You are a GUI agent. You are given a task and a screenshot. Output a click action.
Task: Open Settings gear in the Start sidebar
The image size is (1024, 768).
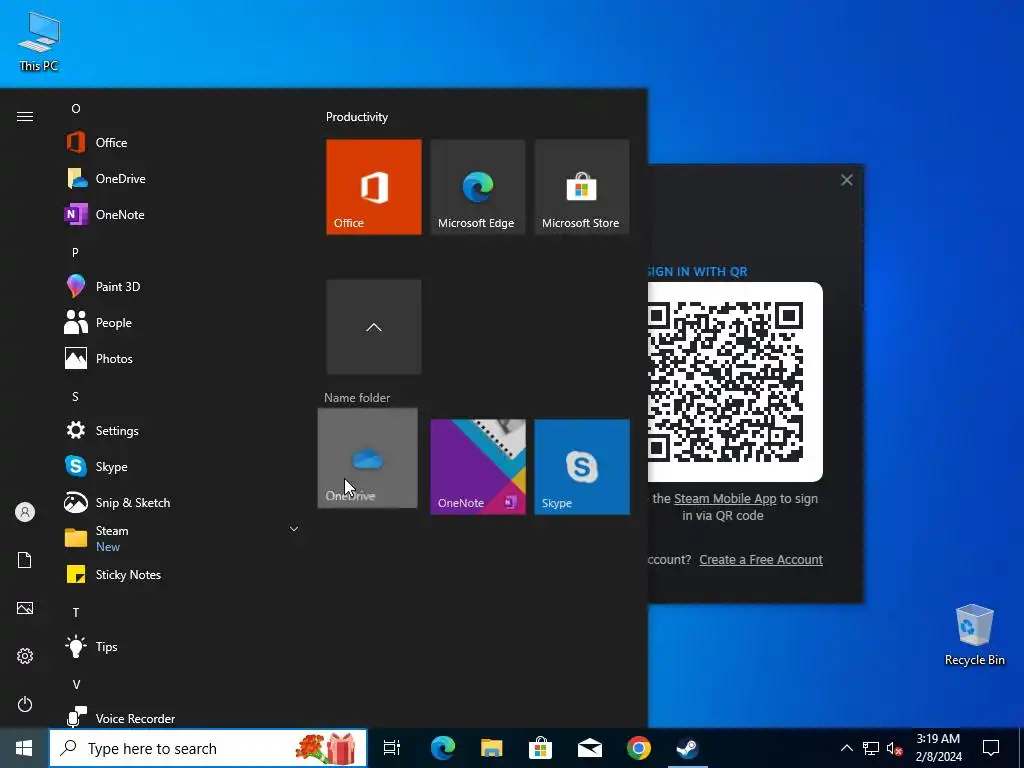pyautogui.click(x=25, y=656)
